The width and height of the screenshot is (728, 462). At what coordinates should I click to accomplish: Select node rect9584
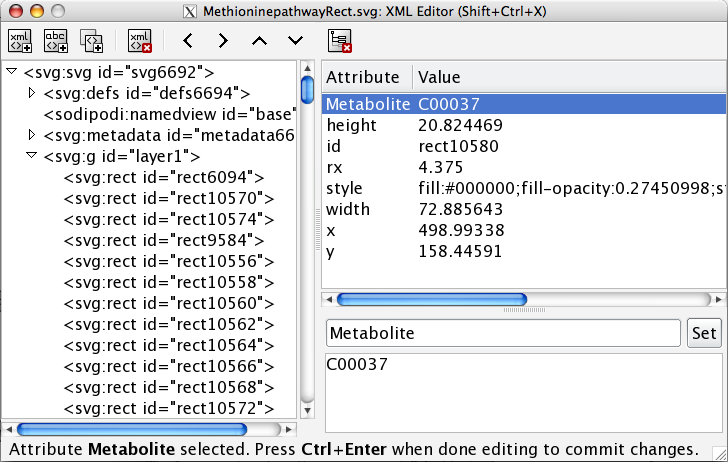tap(164, 241)
